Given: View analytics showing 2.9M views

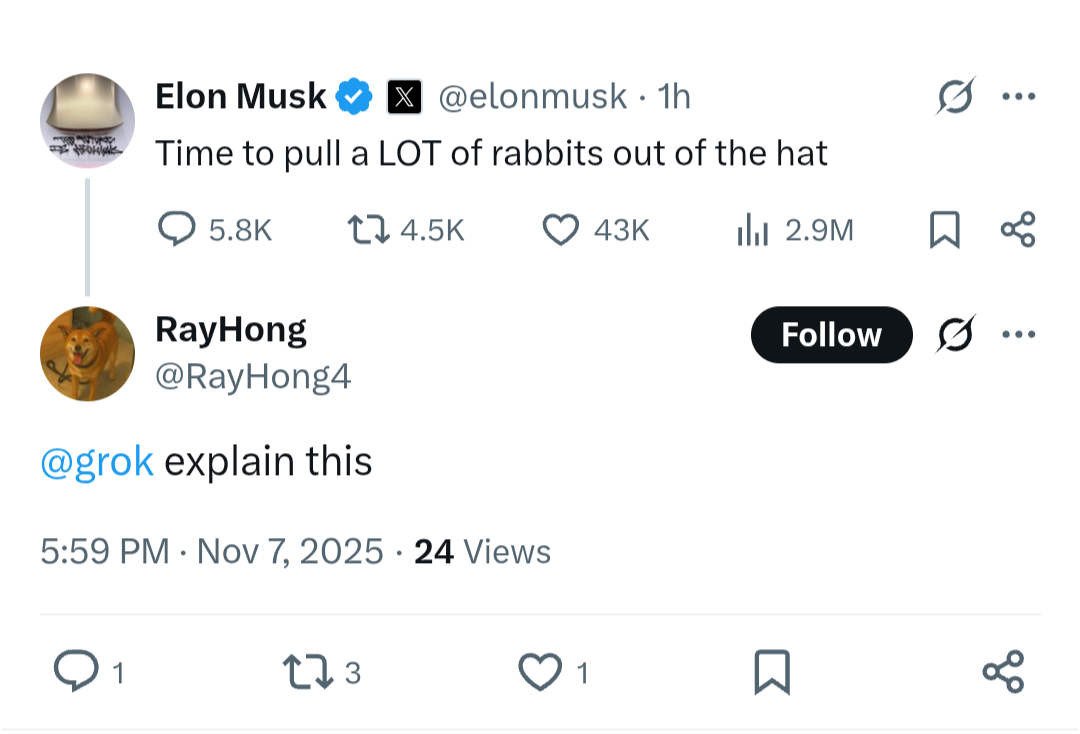Looking at the screenshot, I should [x=795, y=229].
